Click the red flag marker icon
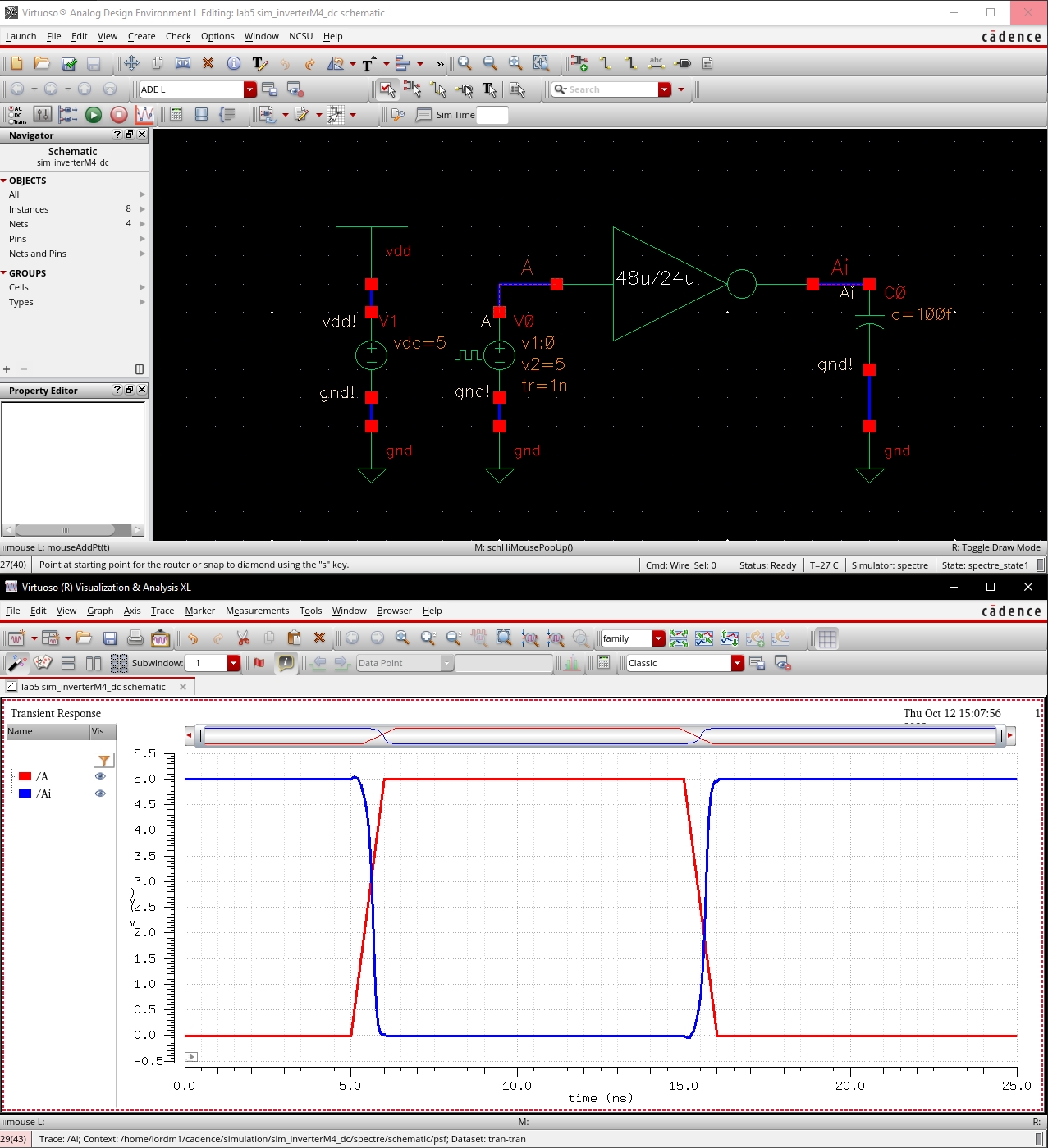Screen dimensions: 1048x1148 tap(259, 663)
